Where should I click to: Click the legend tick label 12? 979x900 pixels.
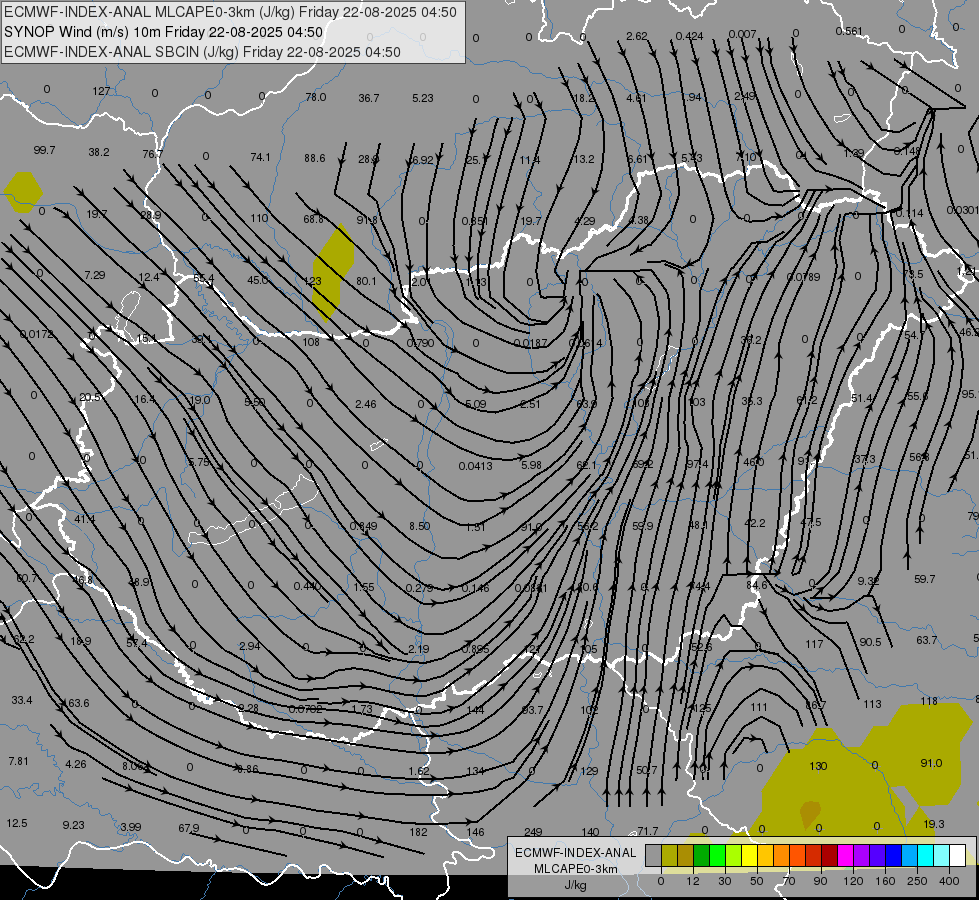[x=692, y=881]
